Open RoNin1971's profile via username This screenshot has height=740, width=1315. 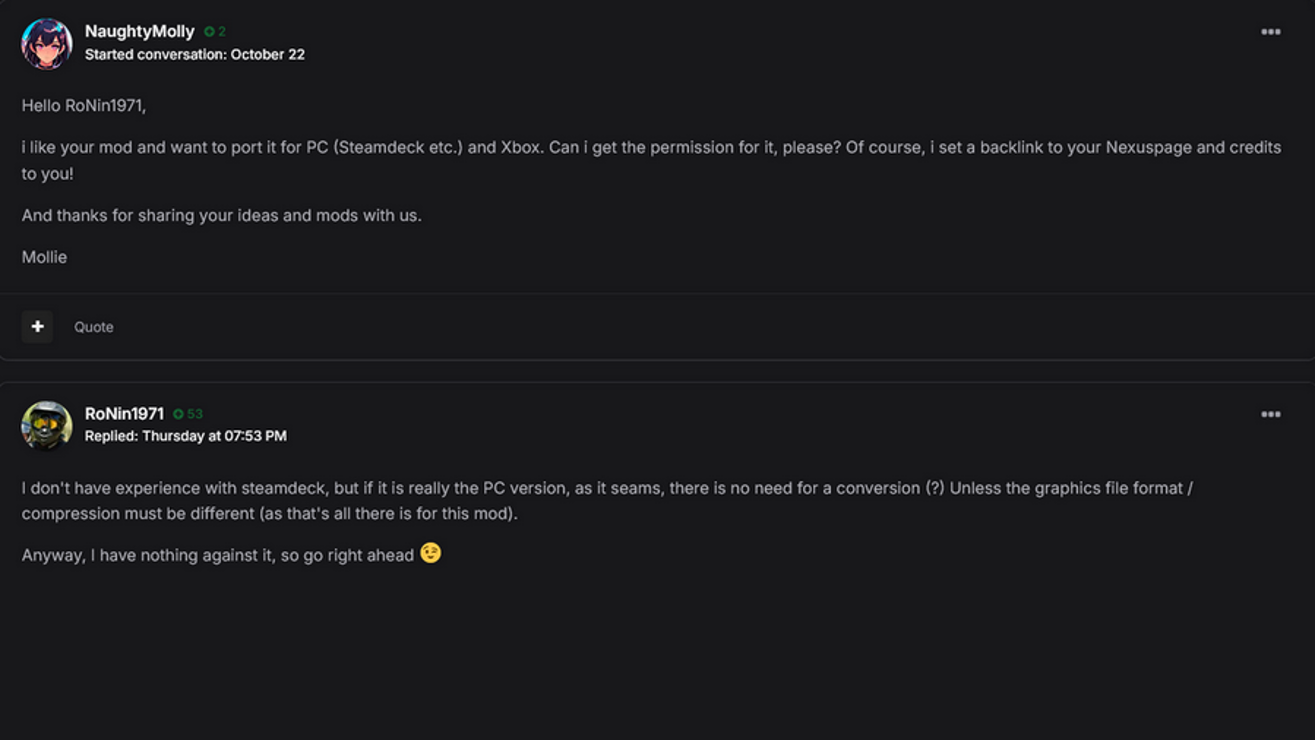click(x=124, y=413)
